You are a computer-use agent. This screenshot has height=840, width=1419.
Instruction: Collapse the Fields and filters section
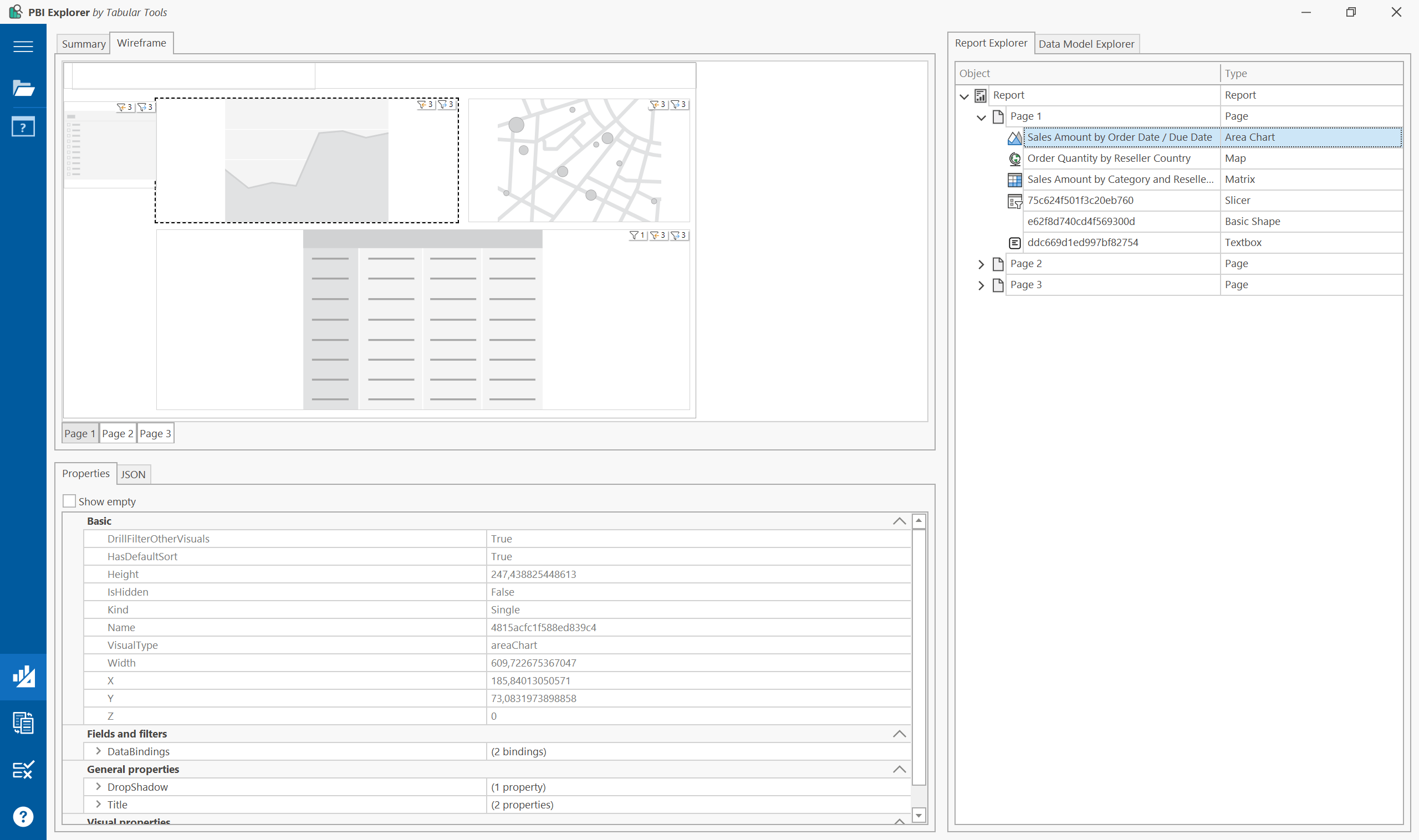tap(899, 734)
